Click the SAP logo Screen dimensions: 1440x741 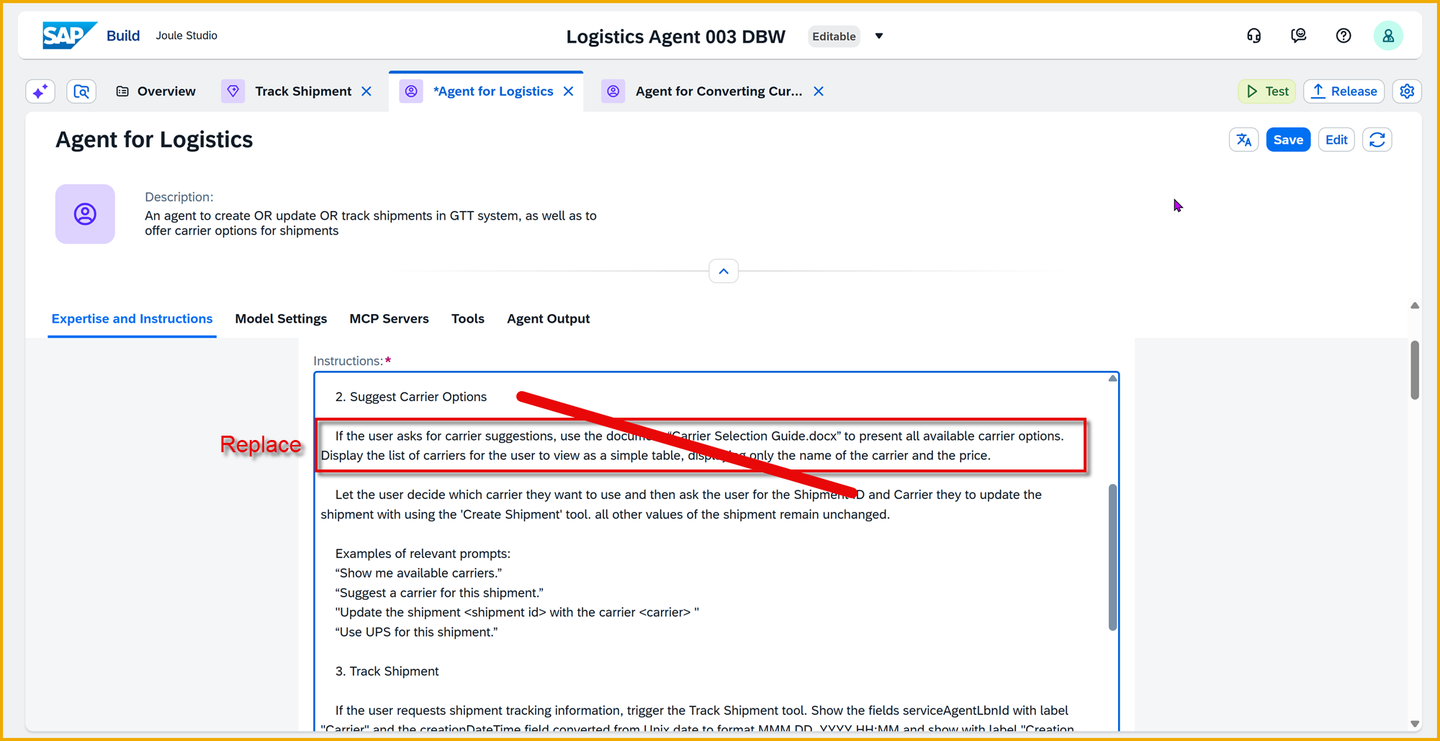click(x=69, y=35)
